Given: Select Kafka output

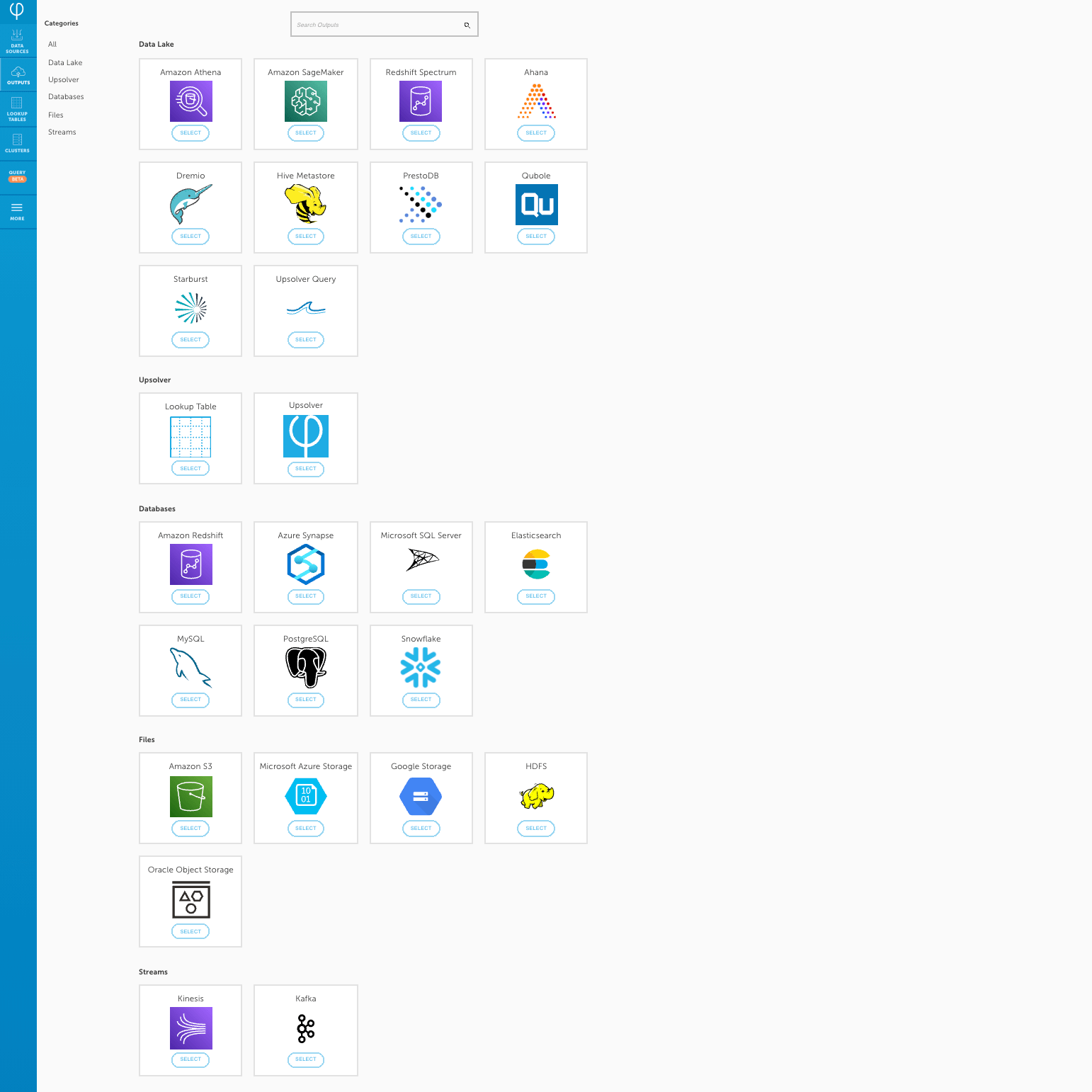Looking at the screenshot, I should tap(306, 1059).
